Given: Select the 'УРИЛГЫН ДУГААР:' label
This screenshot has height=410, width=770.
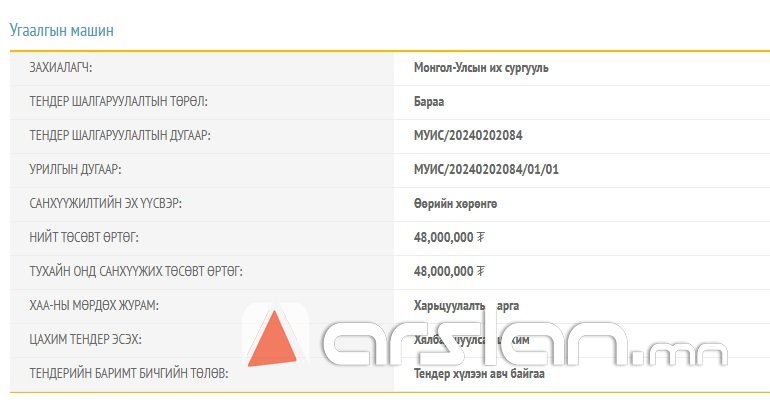Looking at the screenshot, I should click(76, 170).
